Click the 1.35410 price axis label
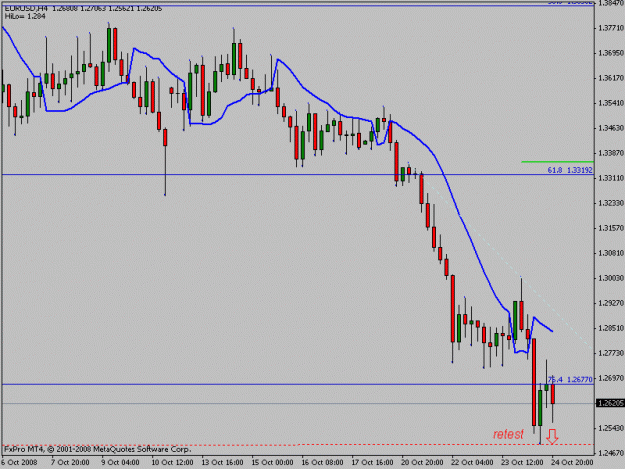Image resolution: width=625 pixels, height=469 pixels. (611, 103)
